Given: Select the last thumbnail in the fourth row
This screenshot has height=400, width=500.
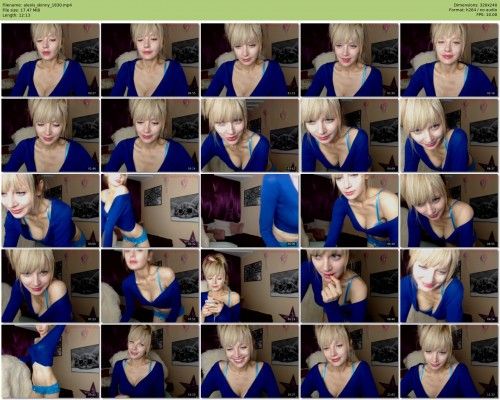Looking at the screenshot, I should 449,286.
